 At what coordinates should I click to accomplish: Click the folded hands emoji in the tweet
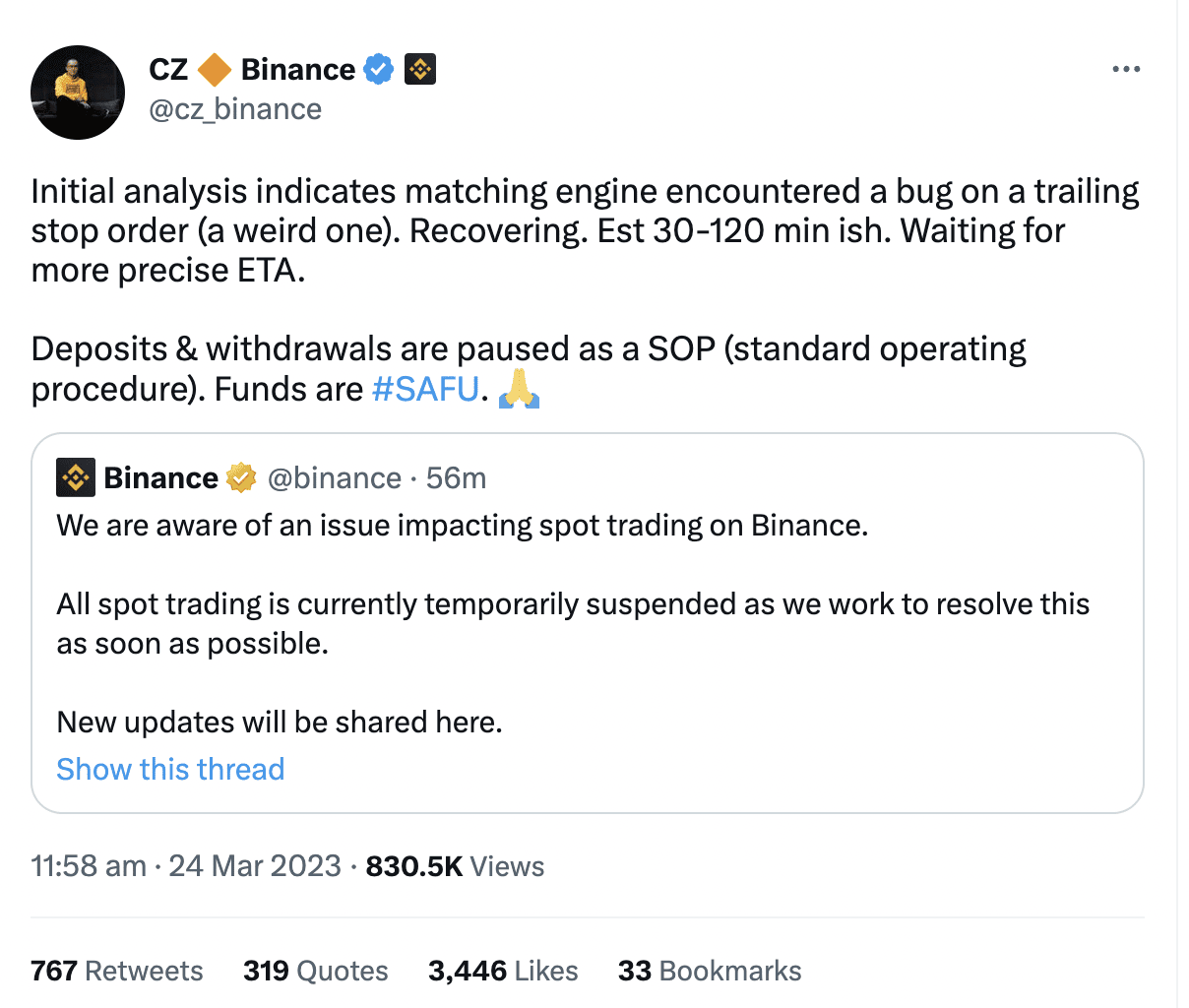(x=519, y=390)
